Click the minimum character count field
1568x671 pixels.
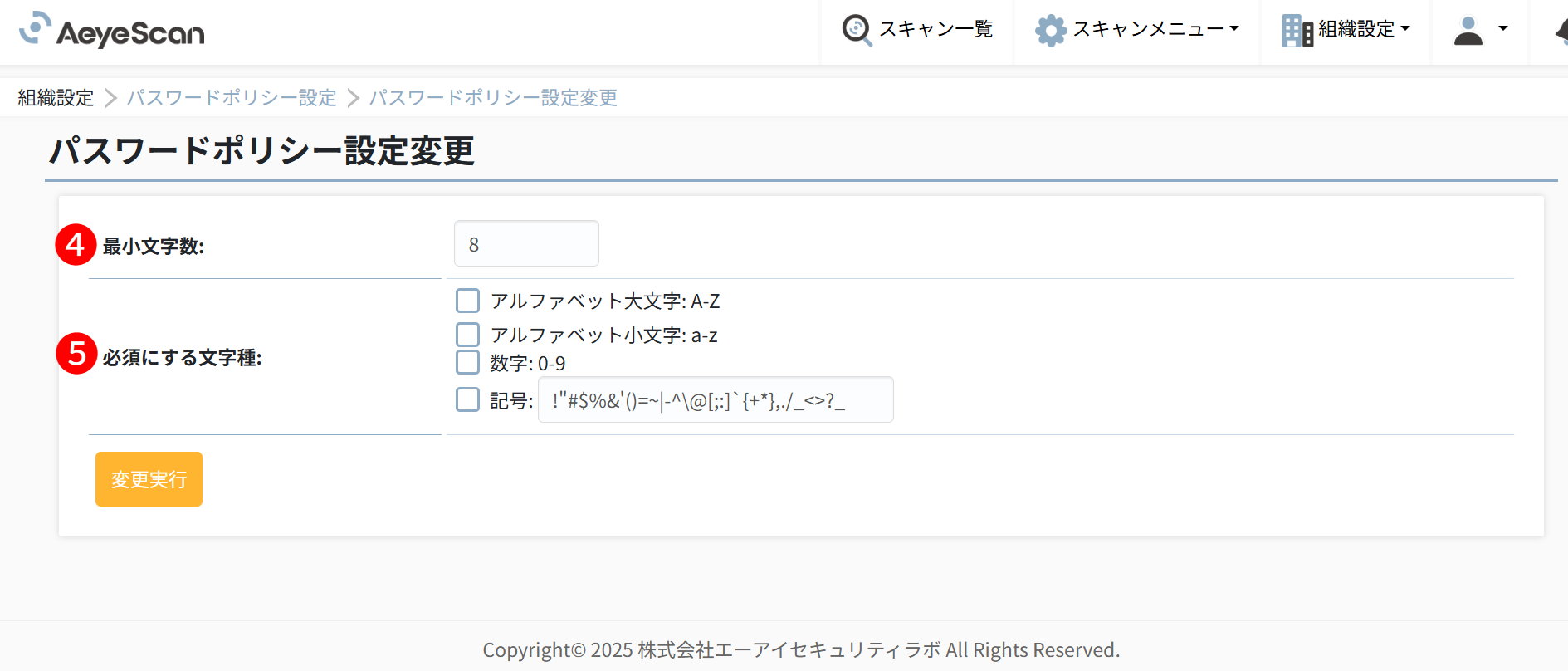tap(526, 243)
